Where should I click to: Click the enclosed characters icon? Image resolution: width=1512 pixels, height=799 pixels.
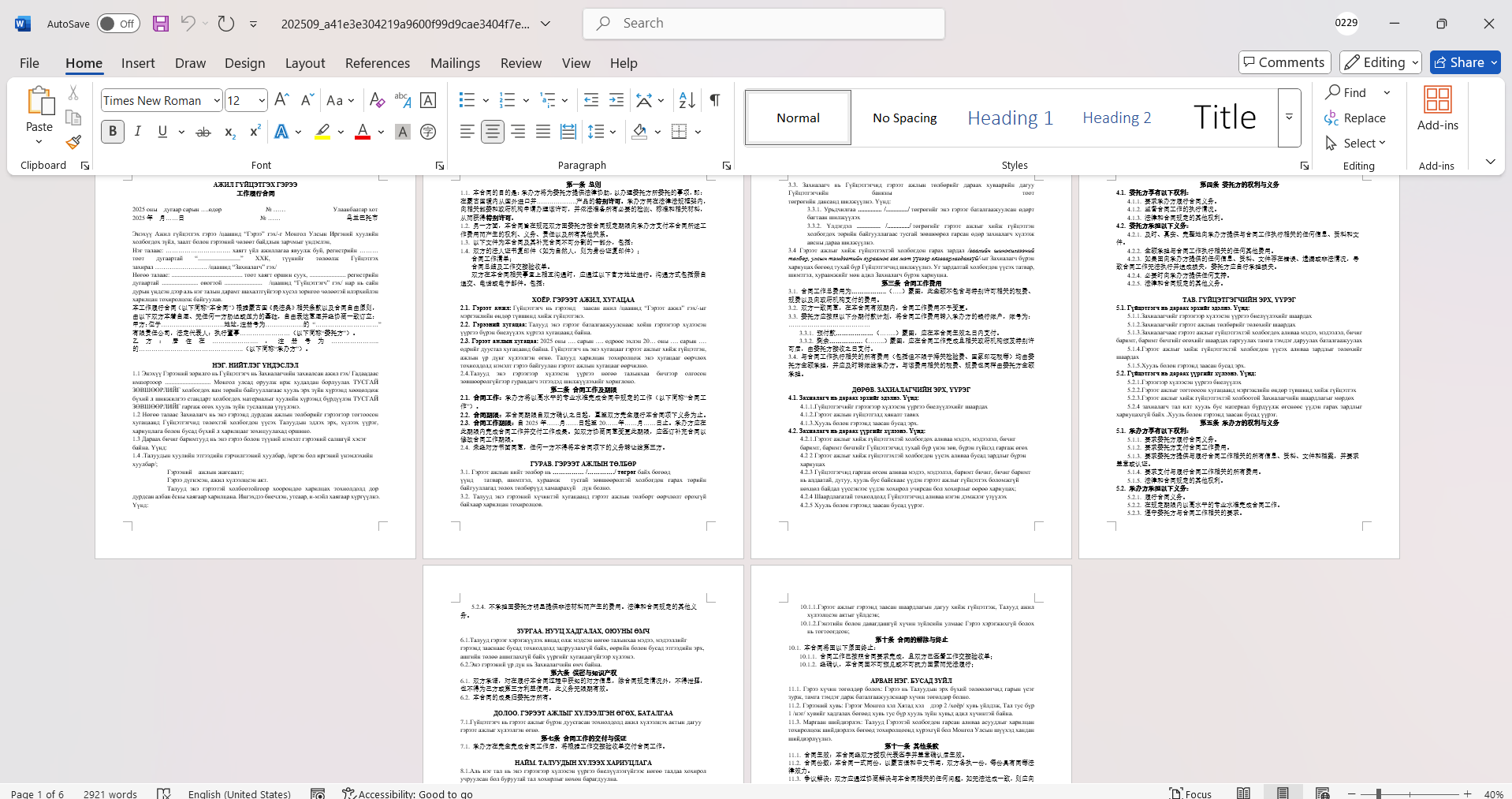tap(428, 132)
